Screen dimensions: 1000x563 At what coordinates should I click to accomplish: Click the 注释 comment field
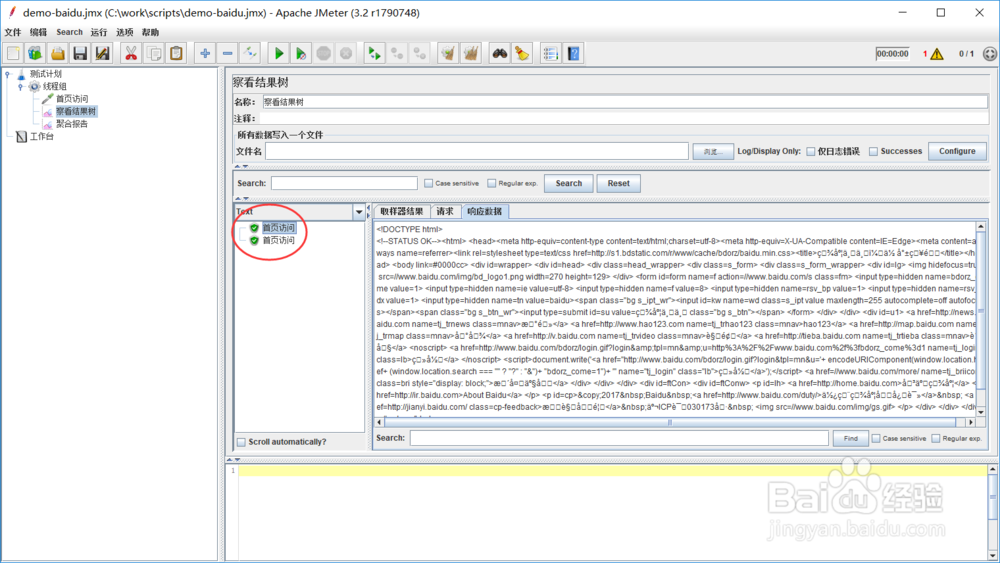(x=625, y=119)
